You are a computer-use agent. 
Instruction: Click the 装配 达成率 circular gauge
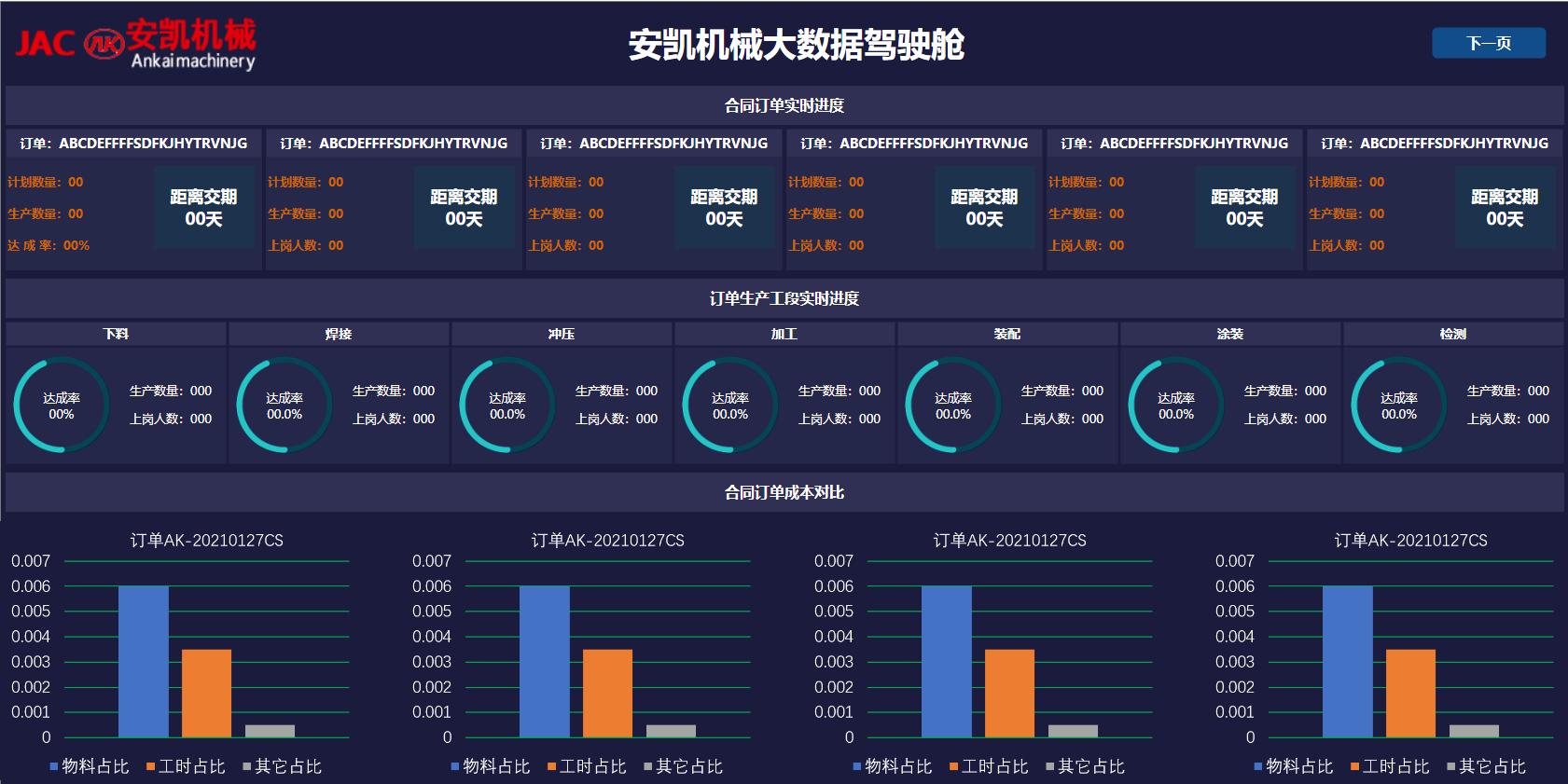pos(953,406)
